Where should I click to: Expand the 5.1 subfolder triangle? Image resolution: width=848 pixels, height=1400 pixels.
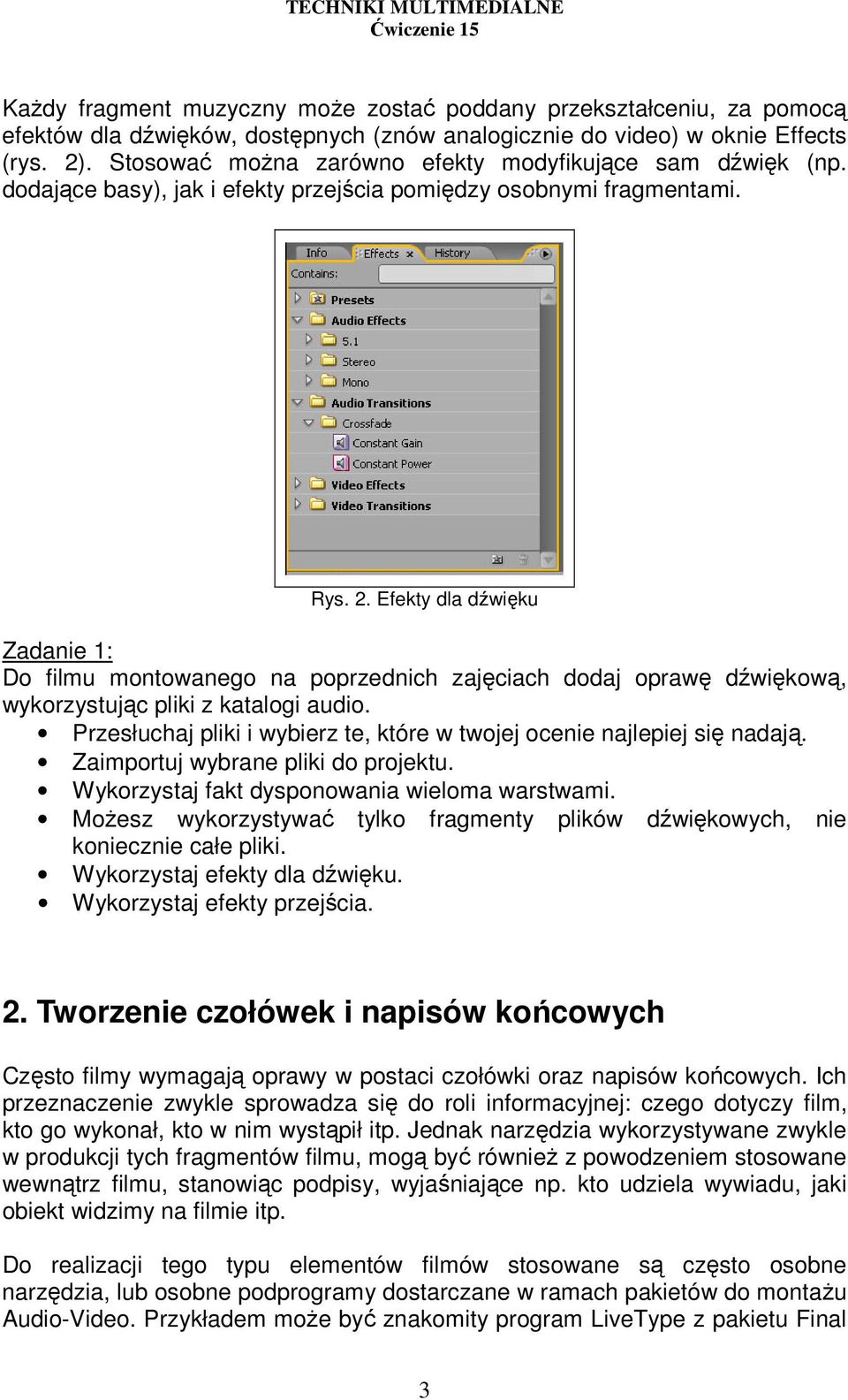(308, 340)
